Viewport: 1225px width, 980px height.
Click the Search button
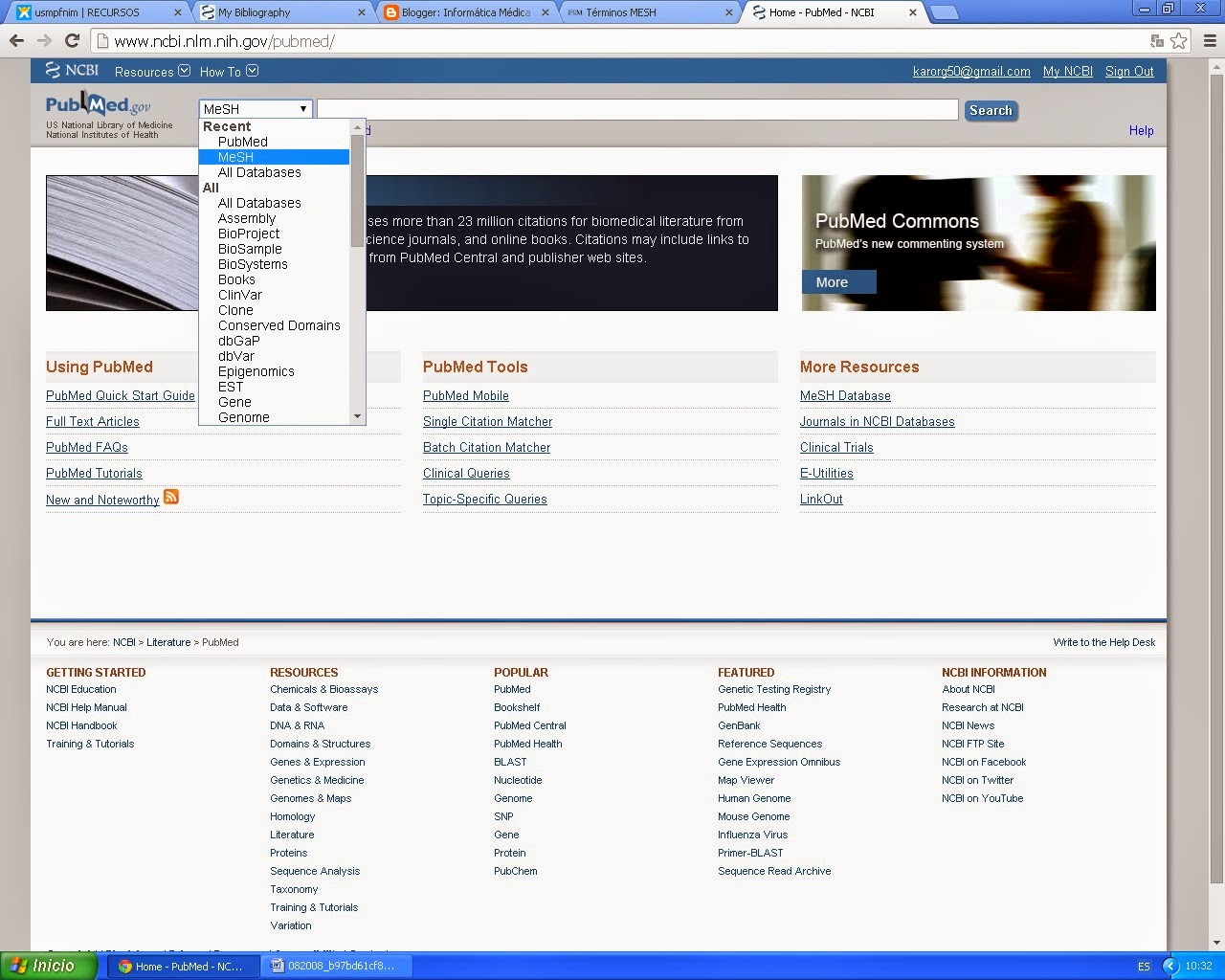991,110
